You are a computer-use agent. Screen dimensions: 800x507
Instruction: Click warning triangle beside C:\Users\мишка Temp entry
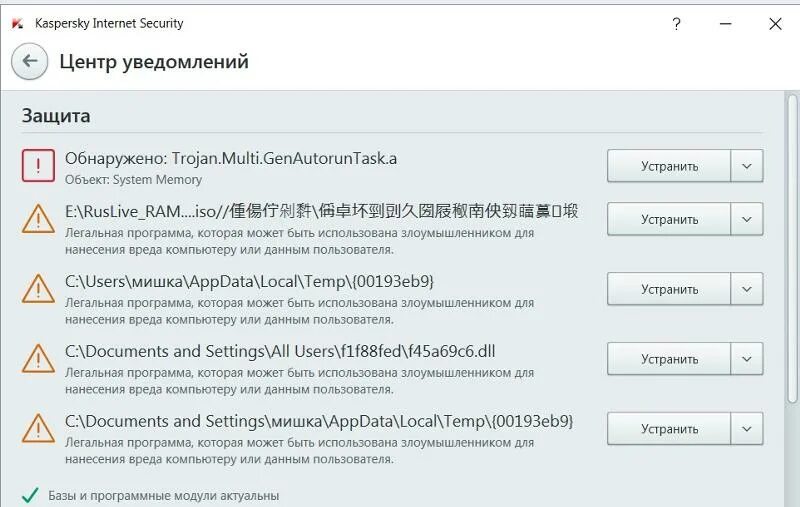click(x=38, y=289)
